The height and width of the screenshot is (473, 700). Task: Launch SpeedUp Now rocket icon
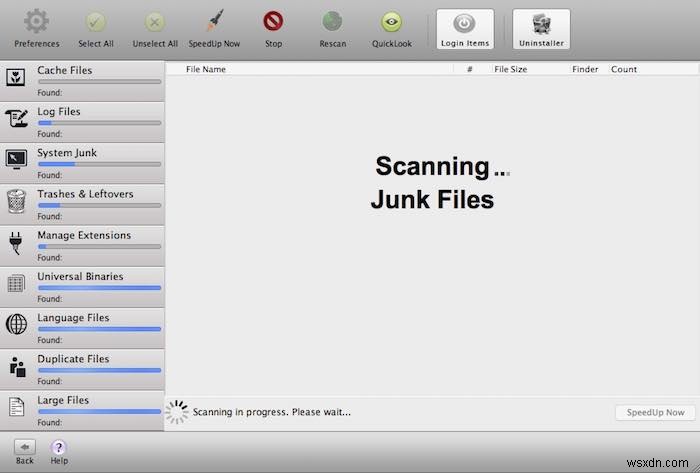214,22
